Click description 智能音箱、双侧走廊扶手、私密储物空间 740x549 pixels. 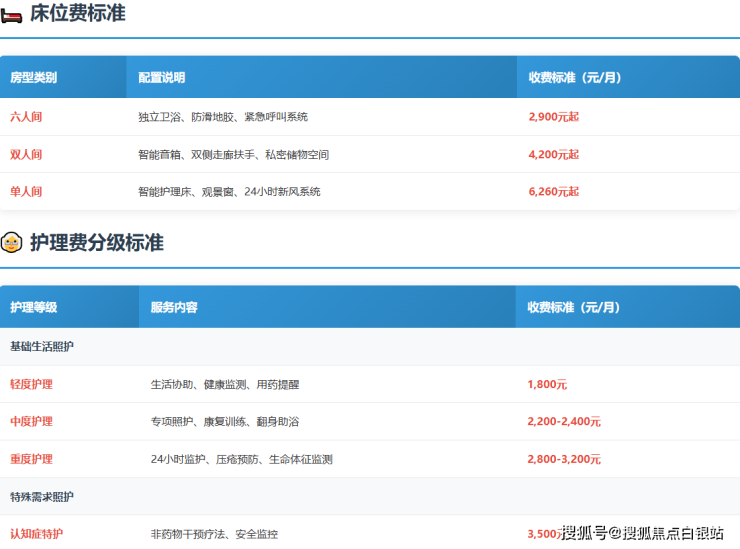point(233,154)
